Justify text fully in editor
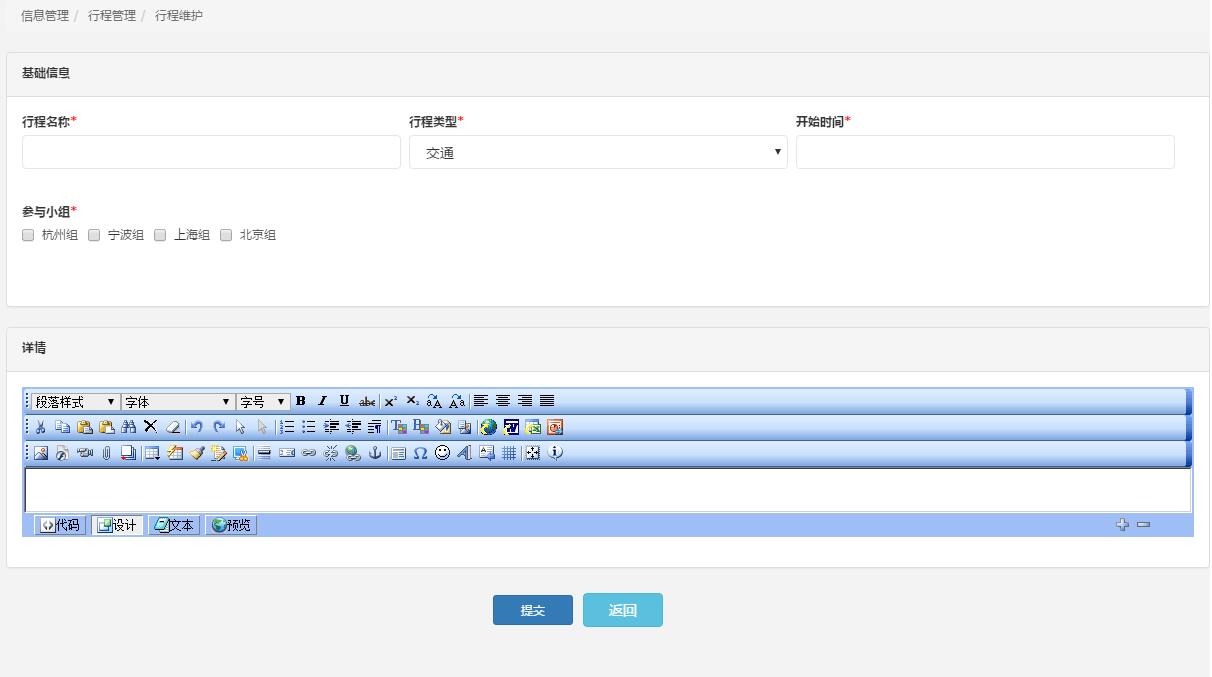The width and height of the screenshot is (1212, 677). pos(547,401)
